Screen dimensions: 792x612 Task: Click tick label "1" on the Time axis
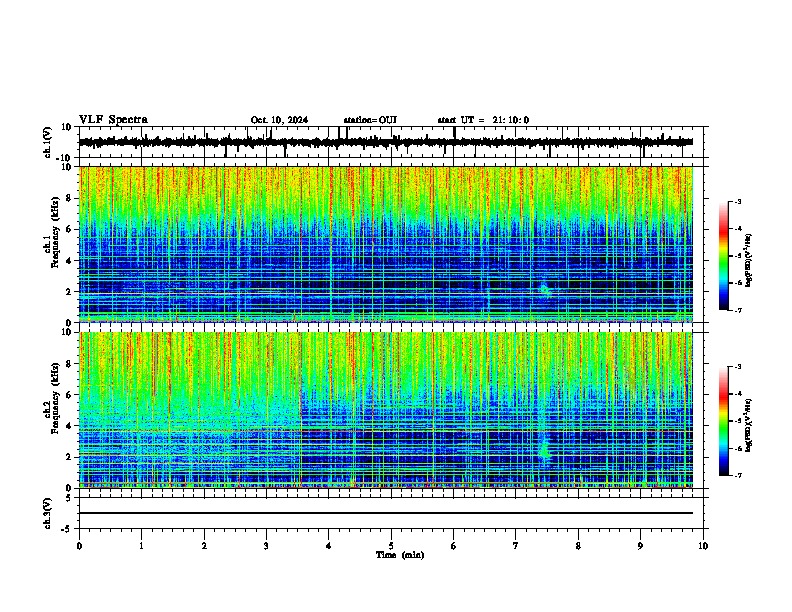coord(141,546)
